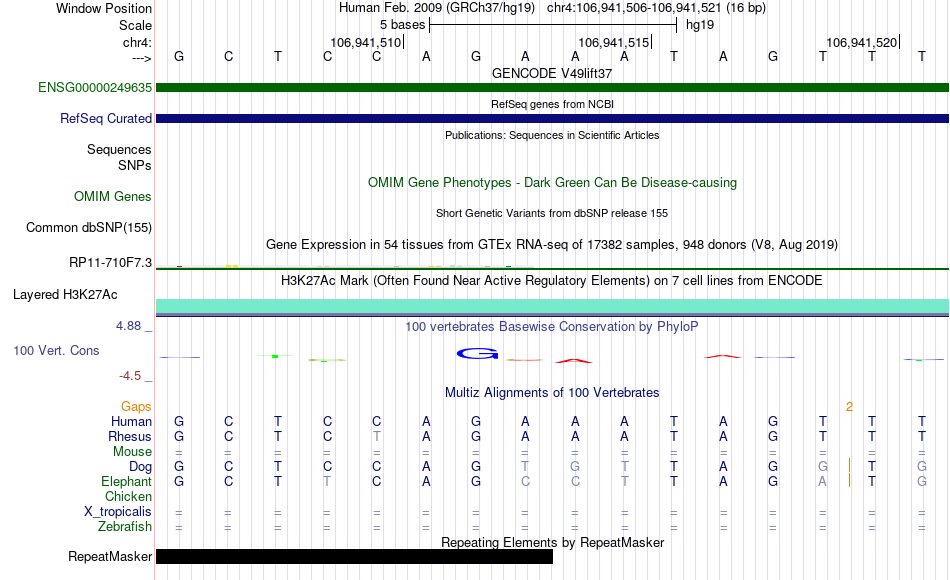
Task: Click the -4.5 PhyloP lower limit value
Action: coord(130,376)
